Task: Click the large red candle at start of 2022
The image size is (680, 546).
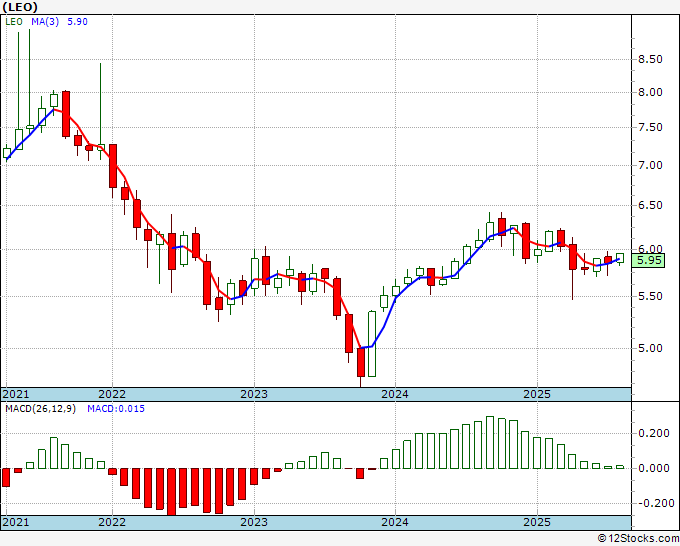Action: point(113,166)
